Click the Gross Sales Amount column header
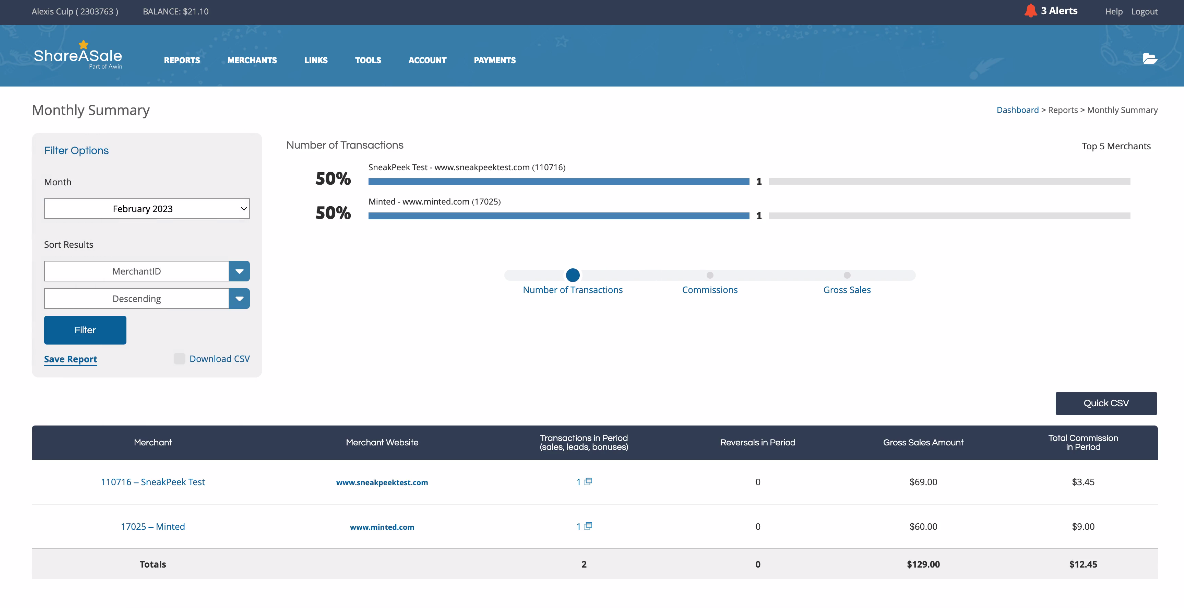 [923, 443]
